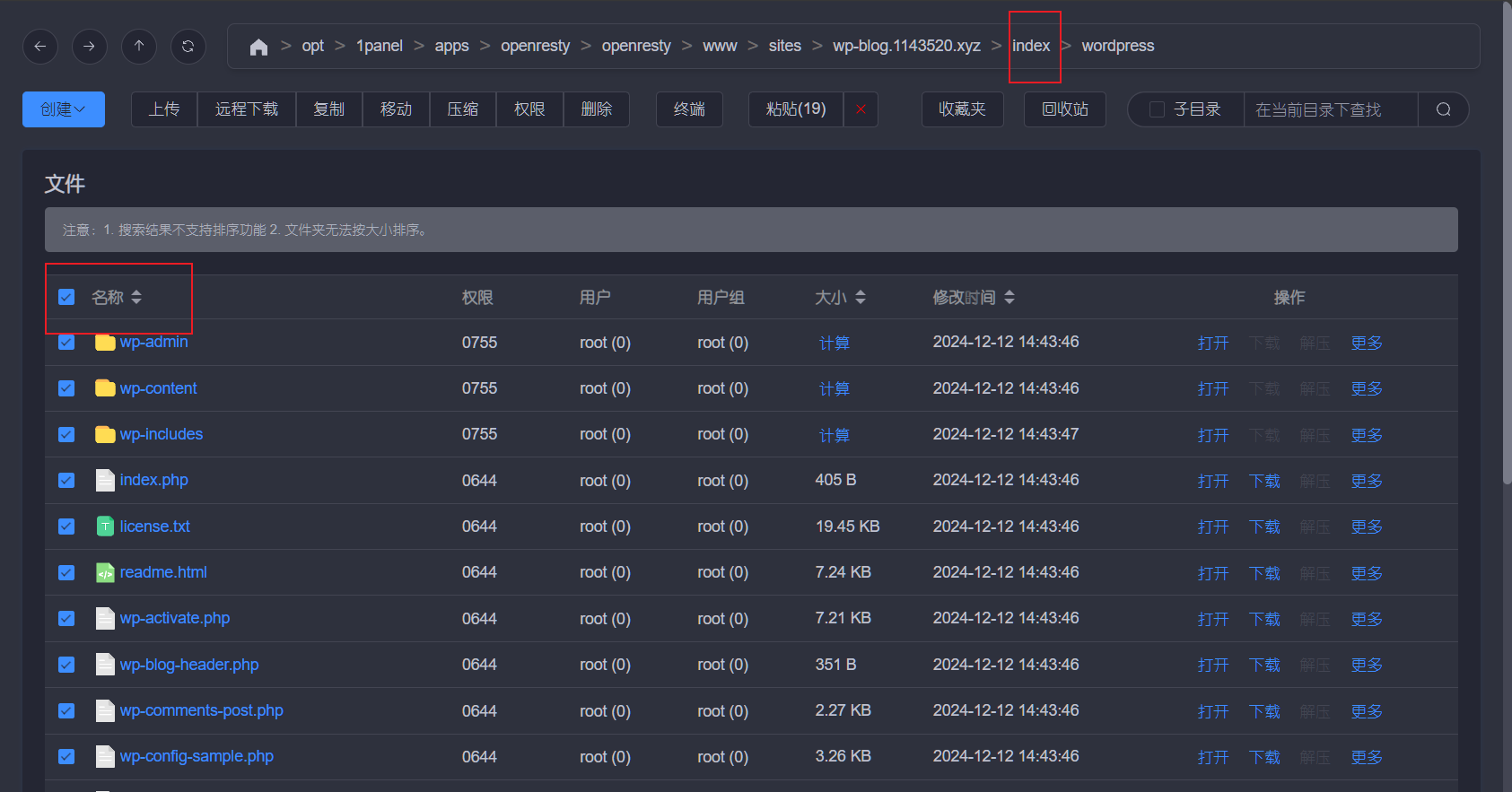Click the 移动 move toolbar button

[x=396, y=109]
